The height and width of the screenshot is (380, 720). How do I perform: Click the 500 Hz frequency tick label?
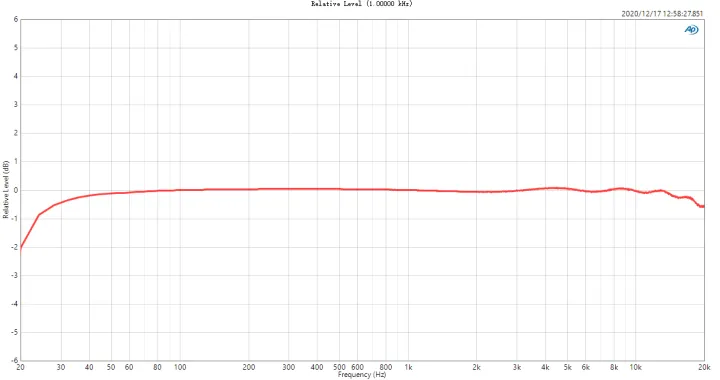tap(339, 367)
